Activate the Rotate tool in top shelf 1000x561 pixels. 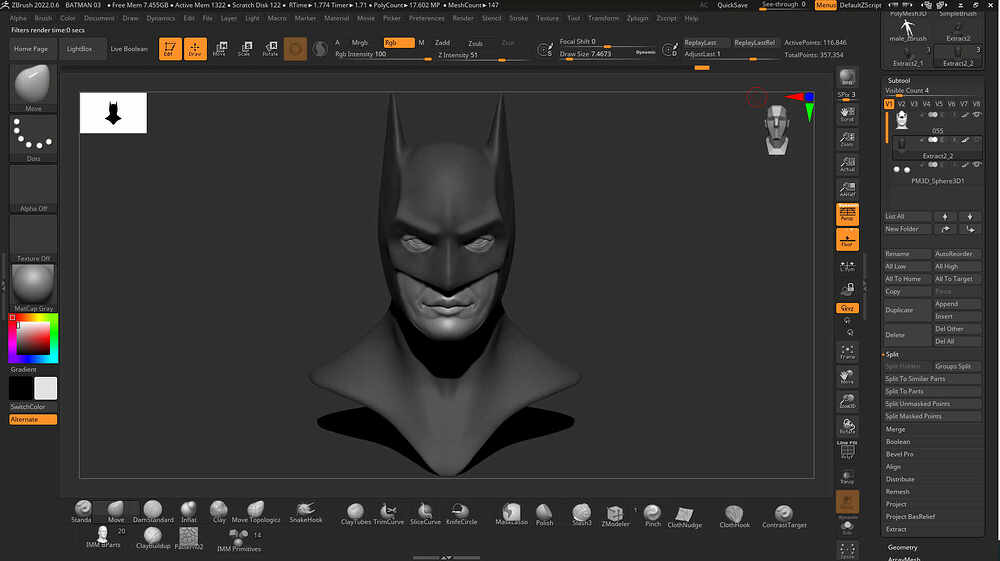coord(270,48)
